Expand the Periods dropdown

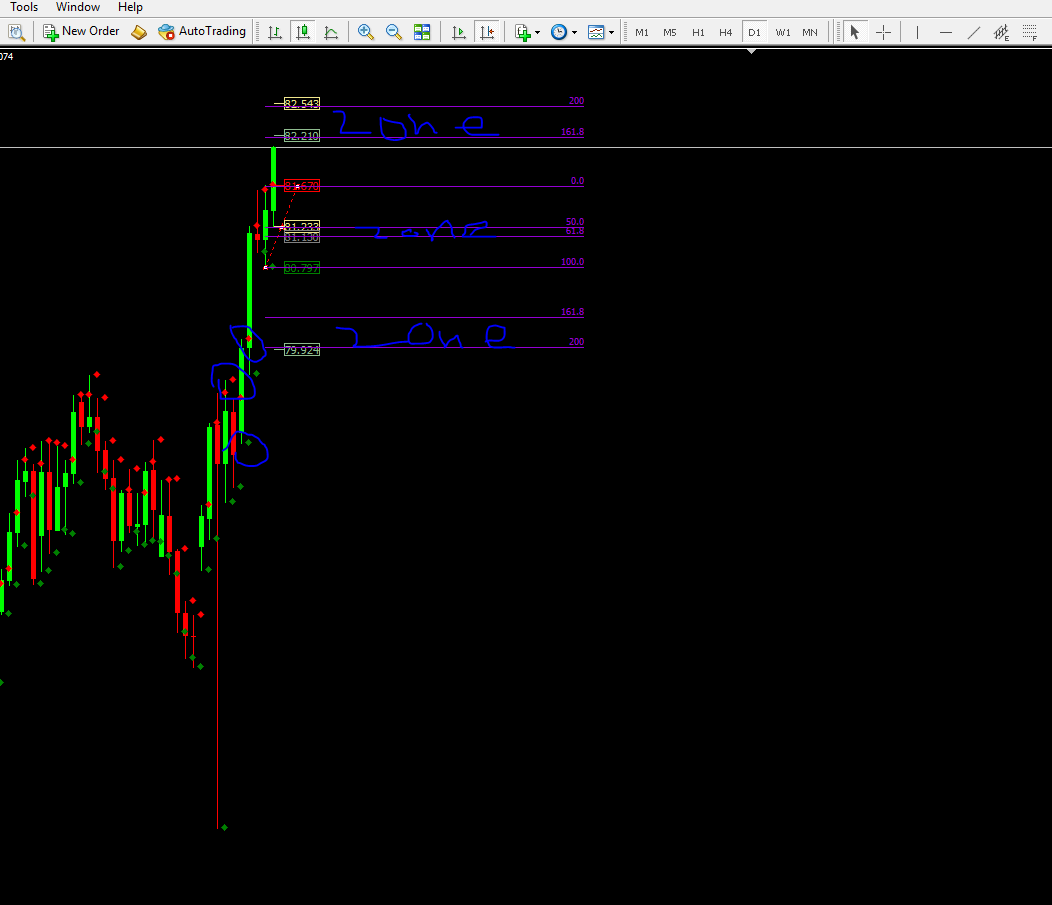[x=574, y=31]
